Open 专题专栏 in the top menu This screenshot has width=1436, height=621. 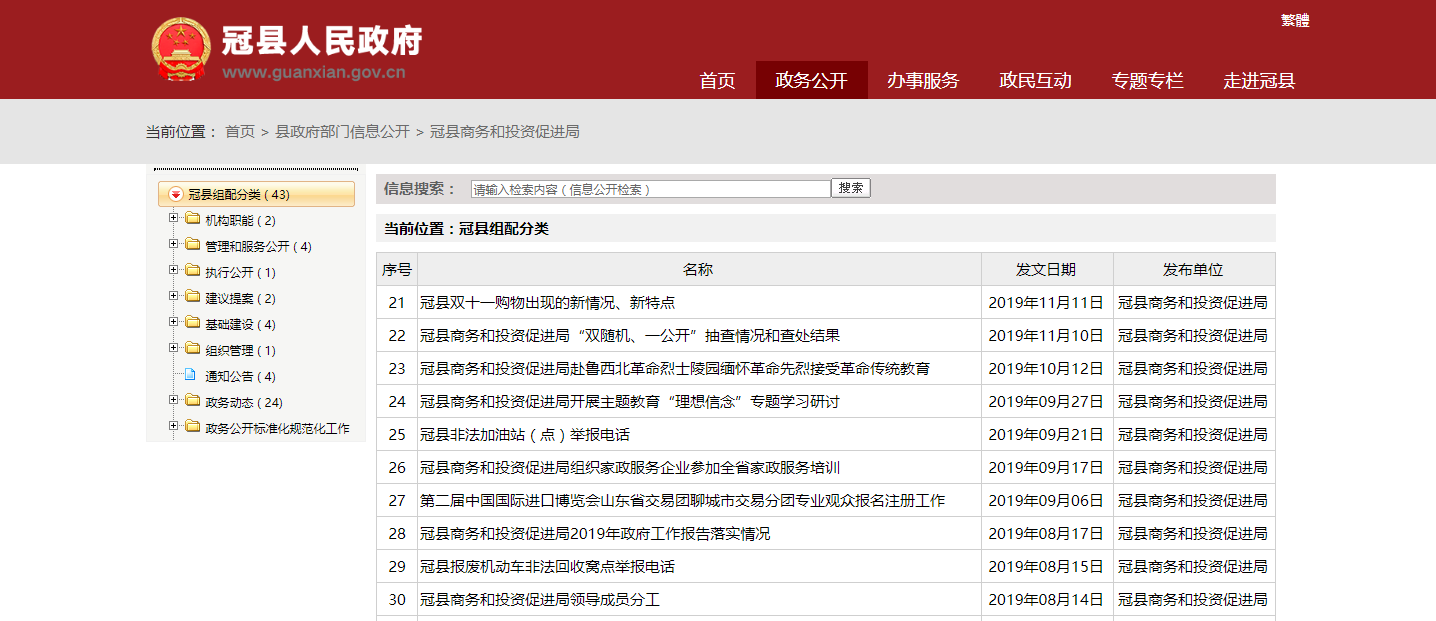tap(1147, 81)
